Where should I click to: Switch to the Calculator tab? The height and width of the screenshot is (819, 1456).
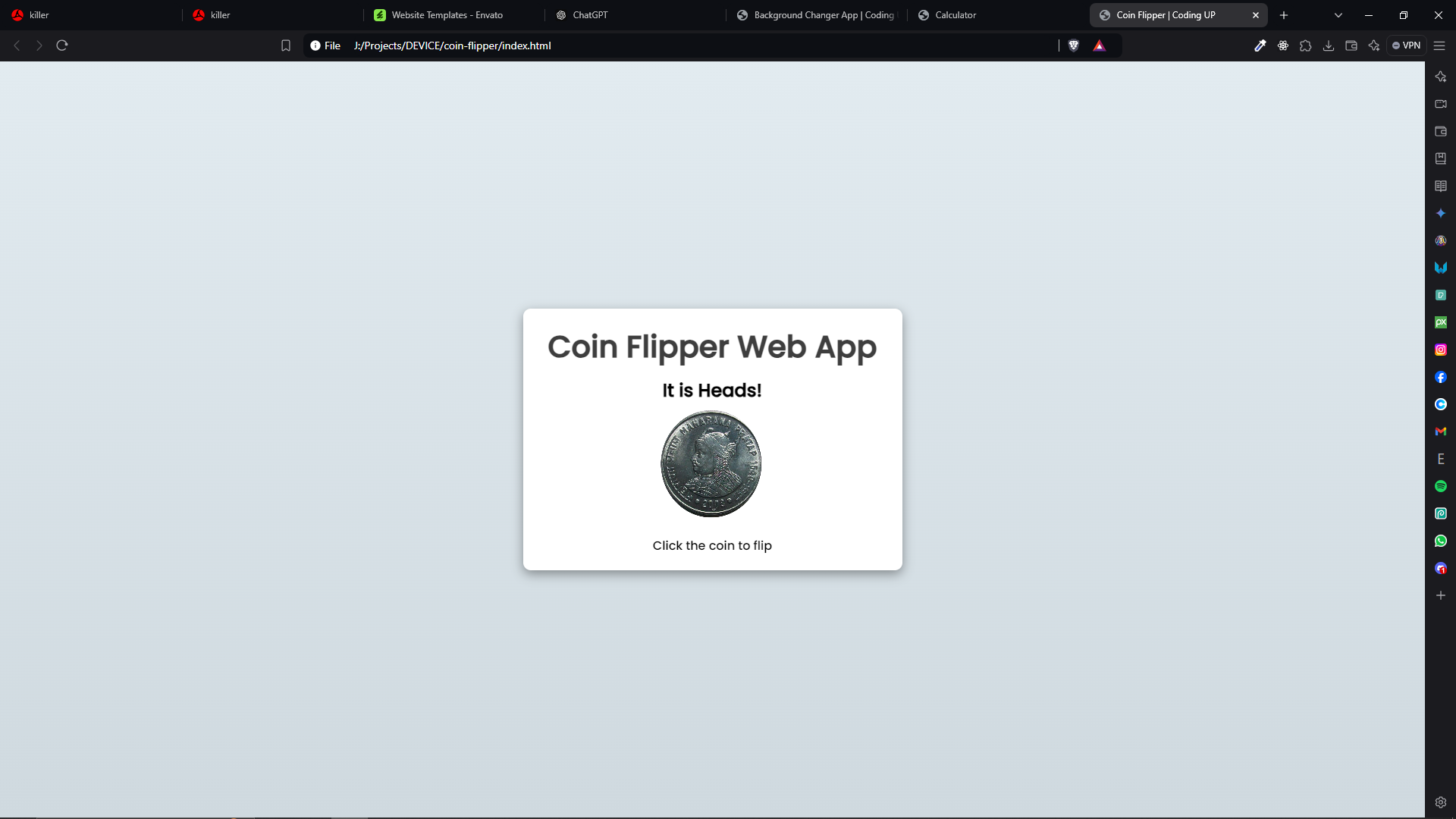coord(997,15)
